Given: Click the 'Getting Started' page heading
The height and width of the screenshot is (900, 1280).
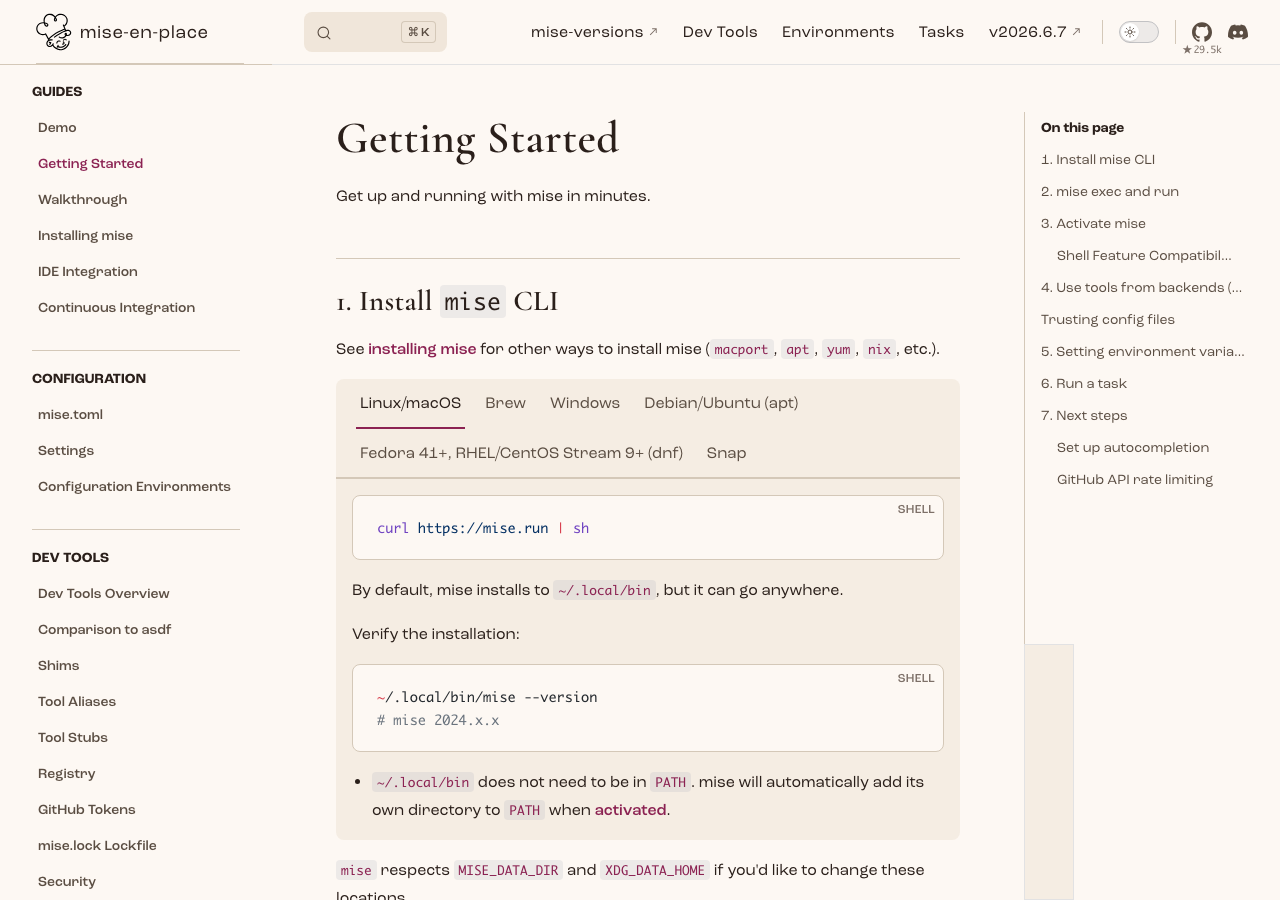Looking at the screenshot, I should [478, 138].
